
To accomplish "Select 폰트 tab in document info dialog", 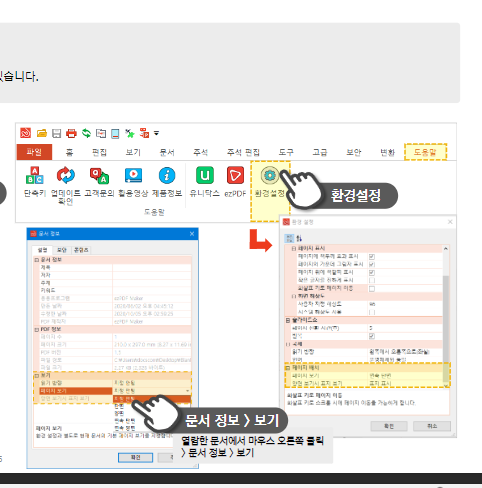I will (x=81, y=250).
